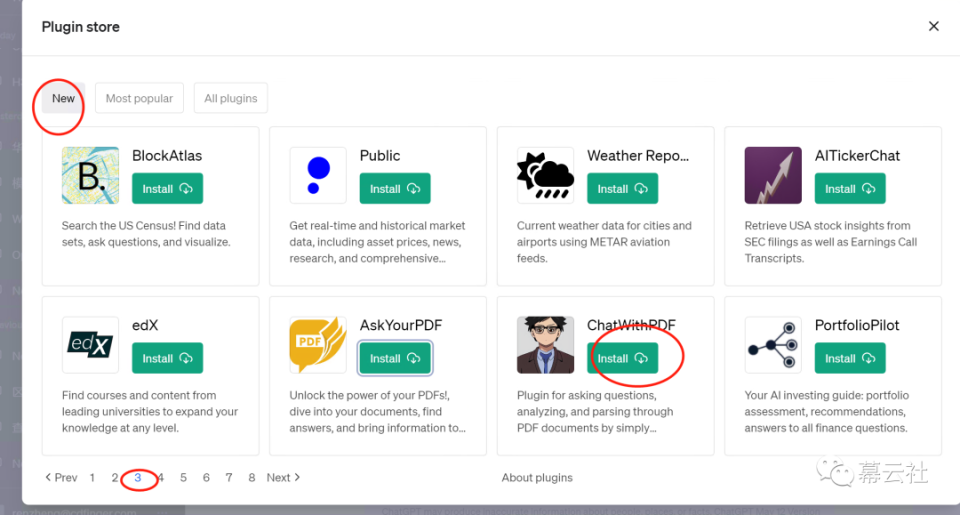Click the 'Current weather data for cities' description
This screenshot has width=960, height=515.
[x=604, y=242]
